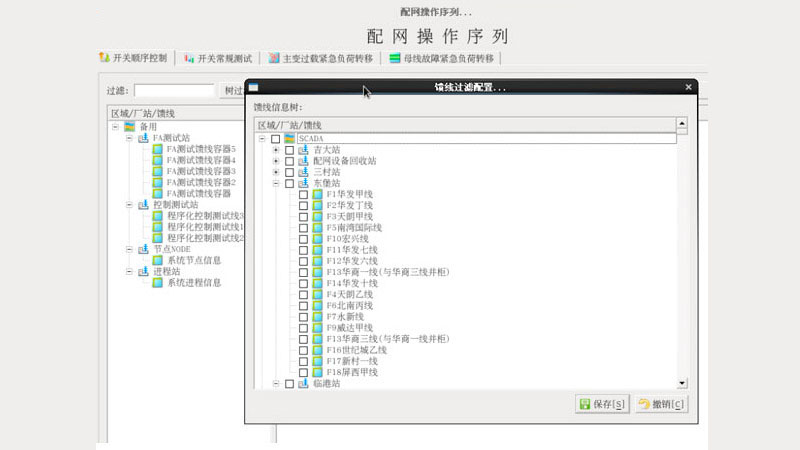Click the scrollbar down arrow in feeder tree
This screenshot has width=800, height=450.
[682, 382]
